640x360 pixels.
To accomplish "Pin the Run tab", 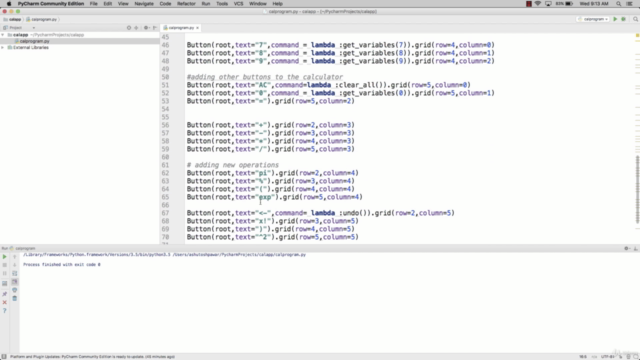I will click(4, 294).
